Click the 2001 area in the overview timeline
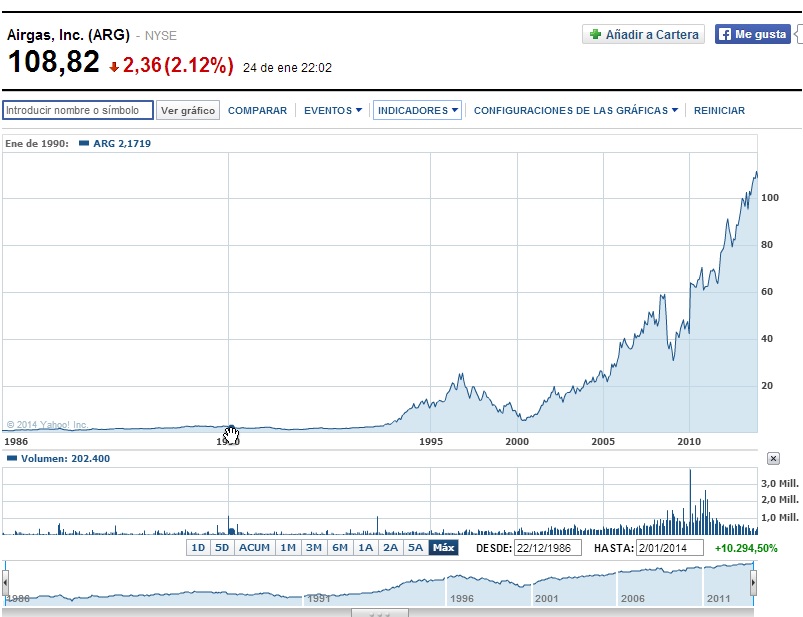This screenshot has width=803, height=617. pos(547,598)
